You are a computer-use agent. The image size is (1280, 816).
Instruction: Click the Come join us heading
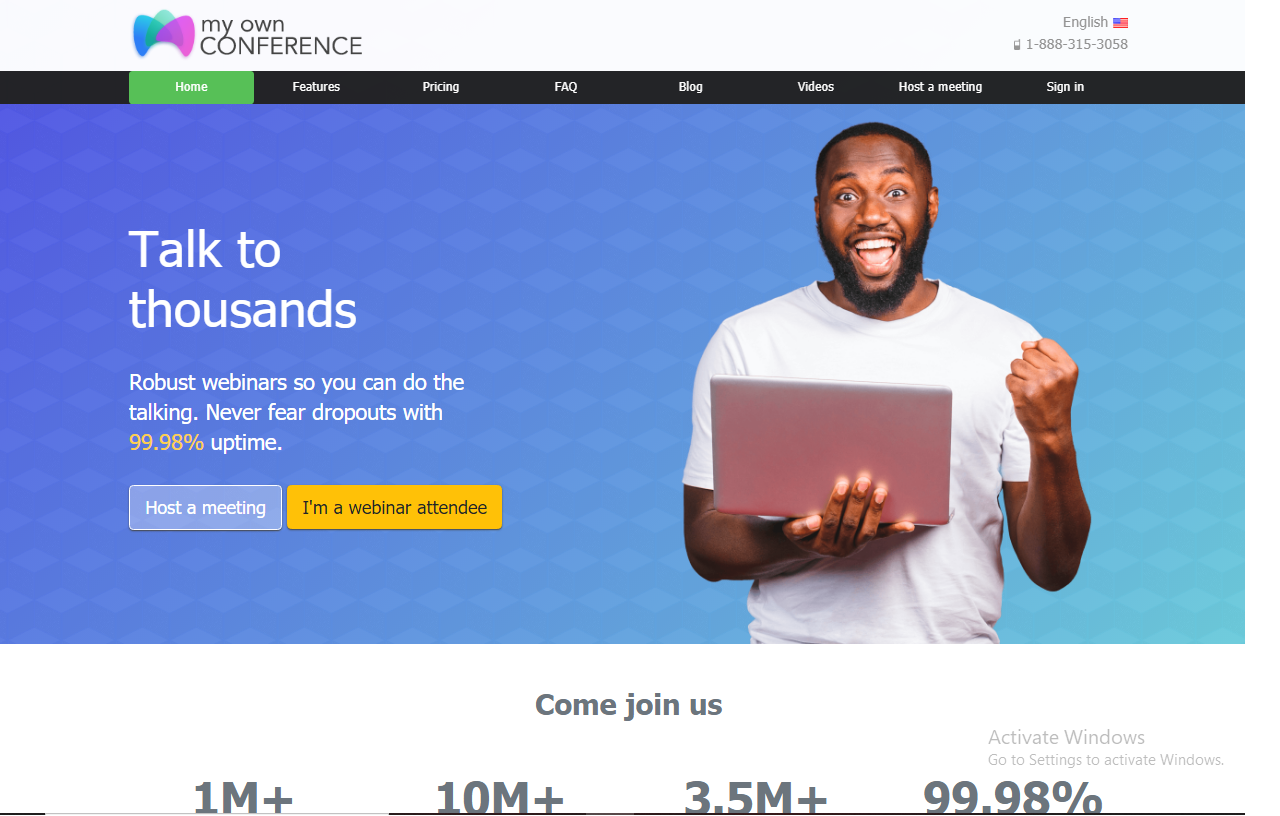(x=629, y=705)
